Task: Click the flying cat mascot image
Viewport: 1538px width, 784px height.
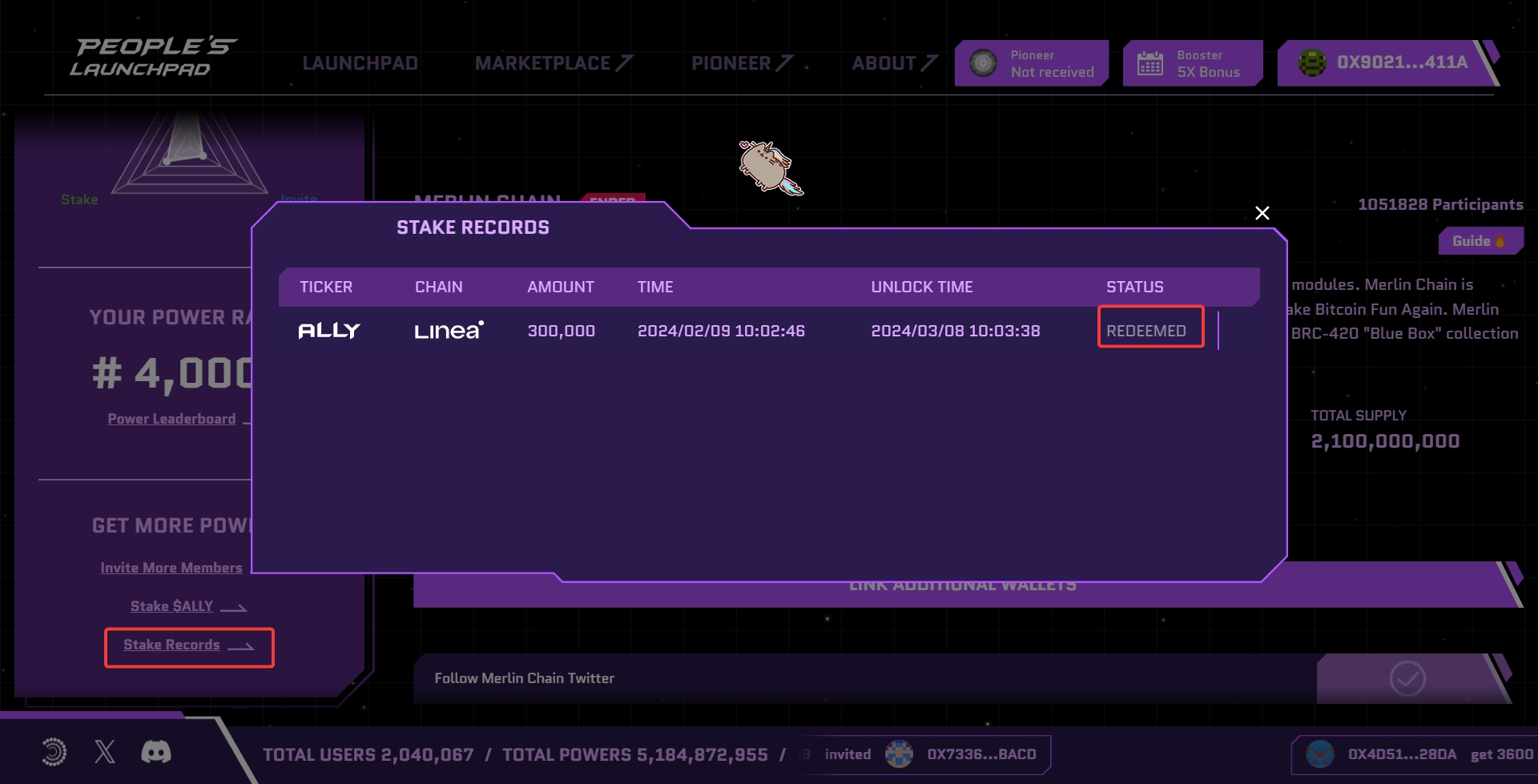Action: coord(770,167)
